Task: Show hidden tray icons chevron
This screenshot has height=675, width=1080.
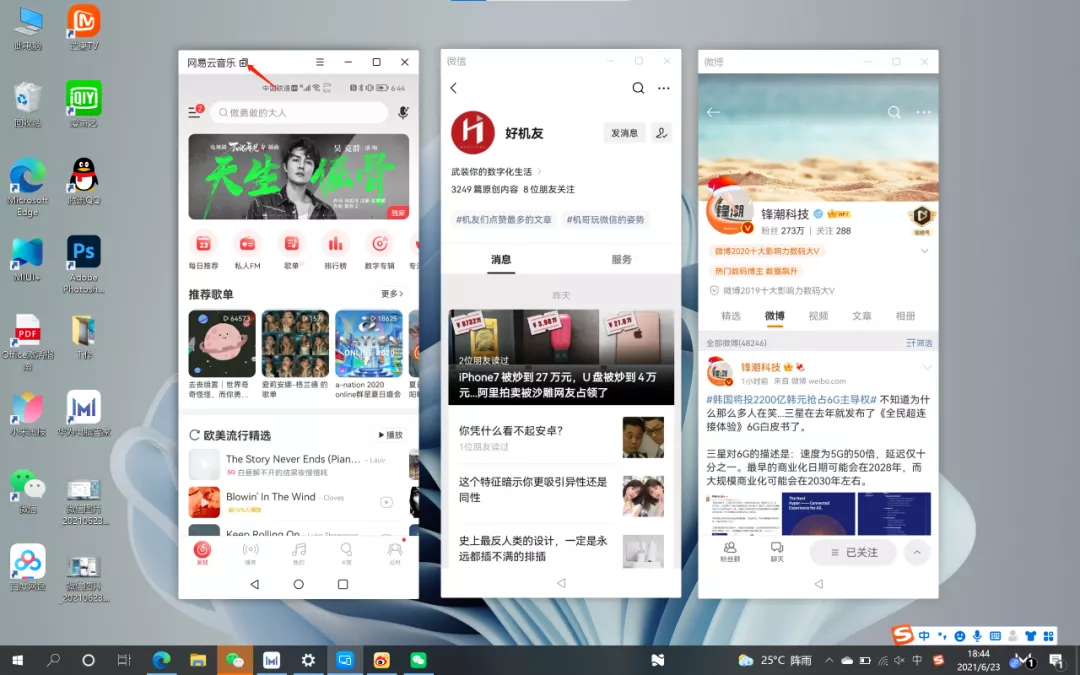Action: (829, 660)
